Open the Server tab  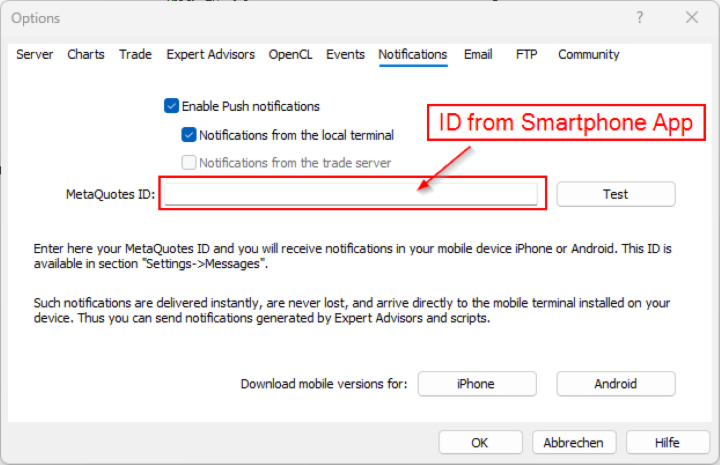[34, 55]
